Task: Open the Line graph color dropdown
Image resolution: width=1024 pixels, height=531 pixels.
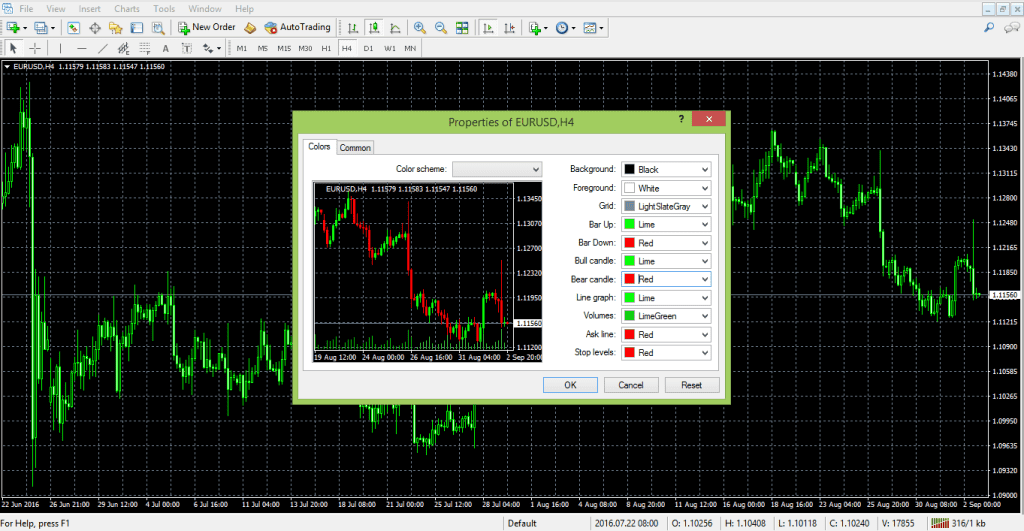Action: (x=665, y=298)
